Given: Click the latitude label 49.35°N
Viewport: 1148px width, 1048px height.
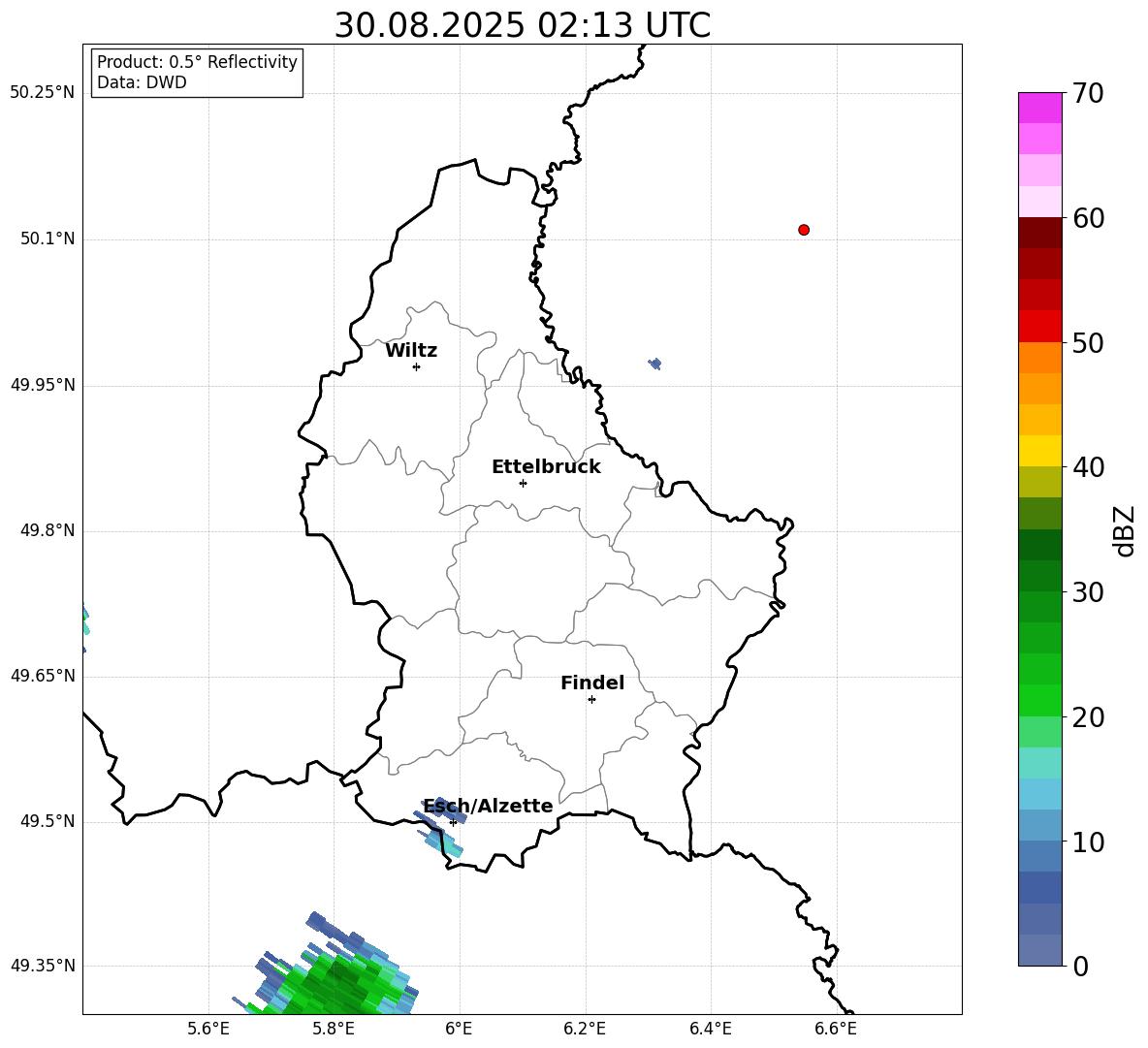Looking at the screenshot, I should (42, 966).
